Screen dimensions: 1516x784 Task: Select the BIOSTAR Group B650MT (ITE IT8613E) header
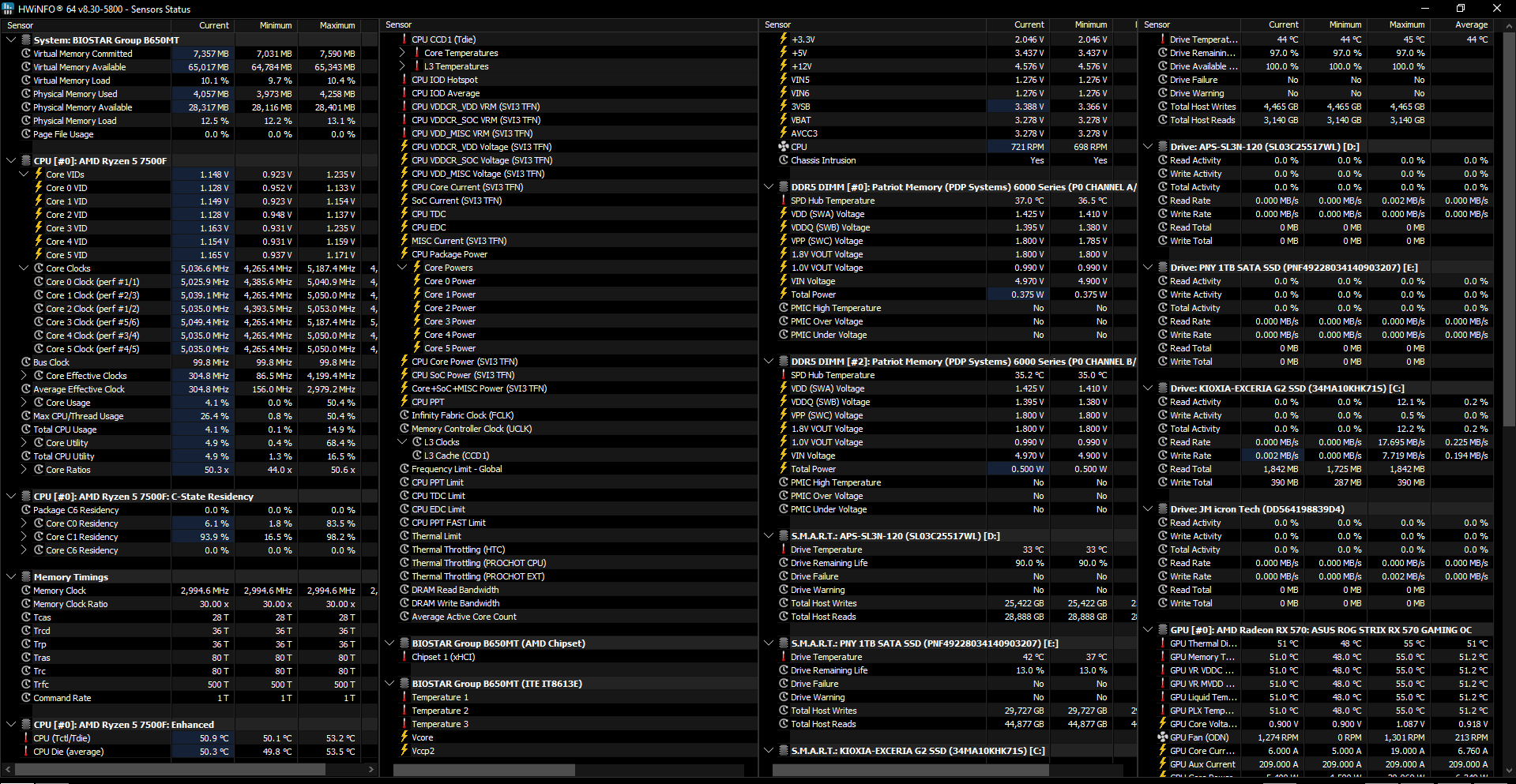[496, 684]
